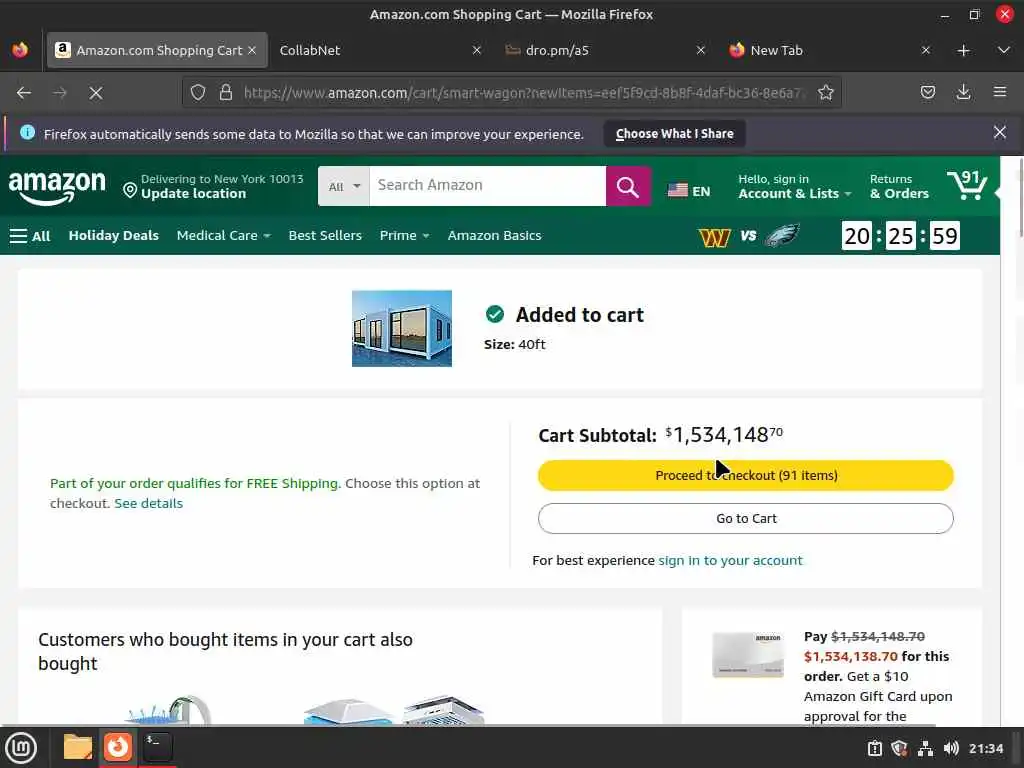Open See details shipping link
The width and height of the screenshot is (1024, 768).
(148, 504)
